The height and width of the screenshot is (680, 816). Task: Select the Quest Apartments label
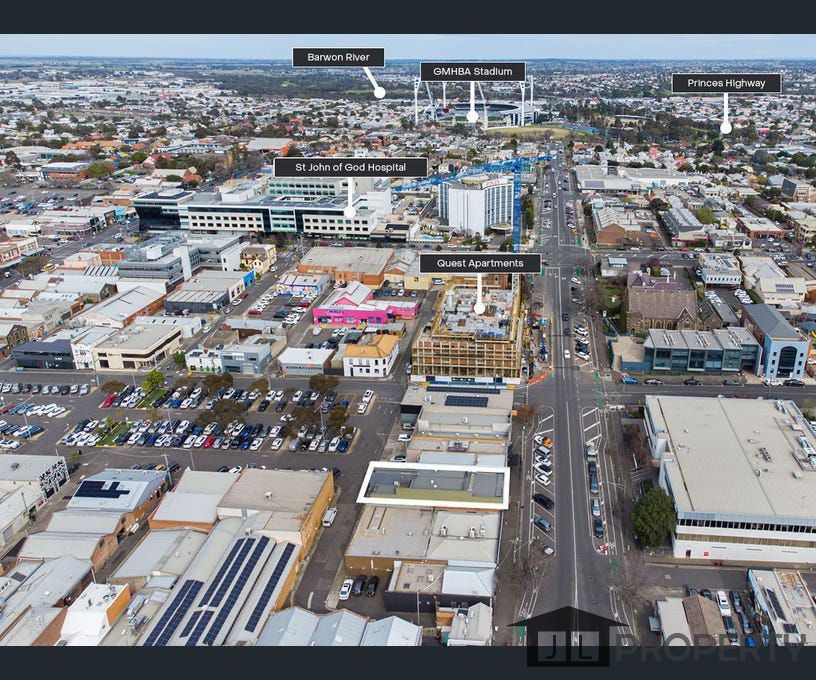480,264
